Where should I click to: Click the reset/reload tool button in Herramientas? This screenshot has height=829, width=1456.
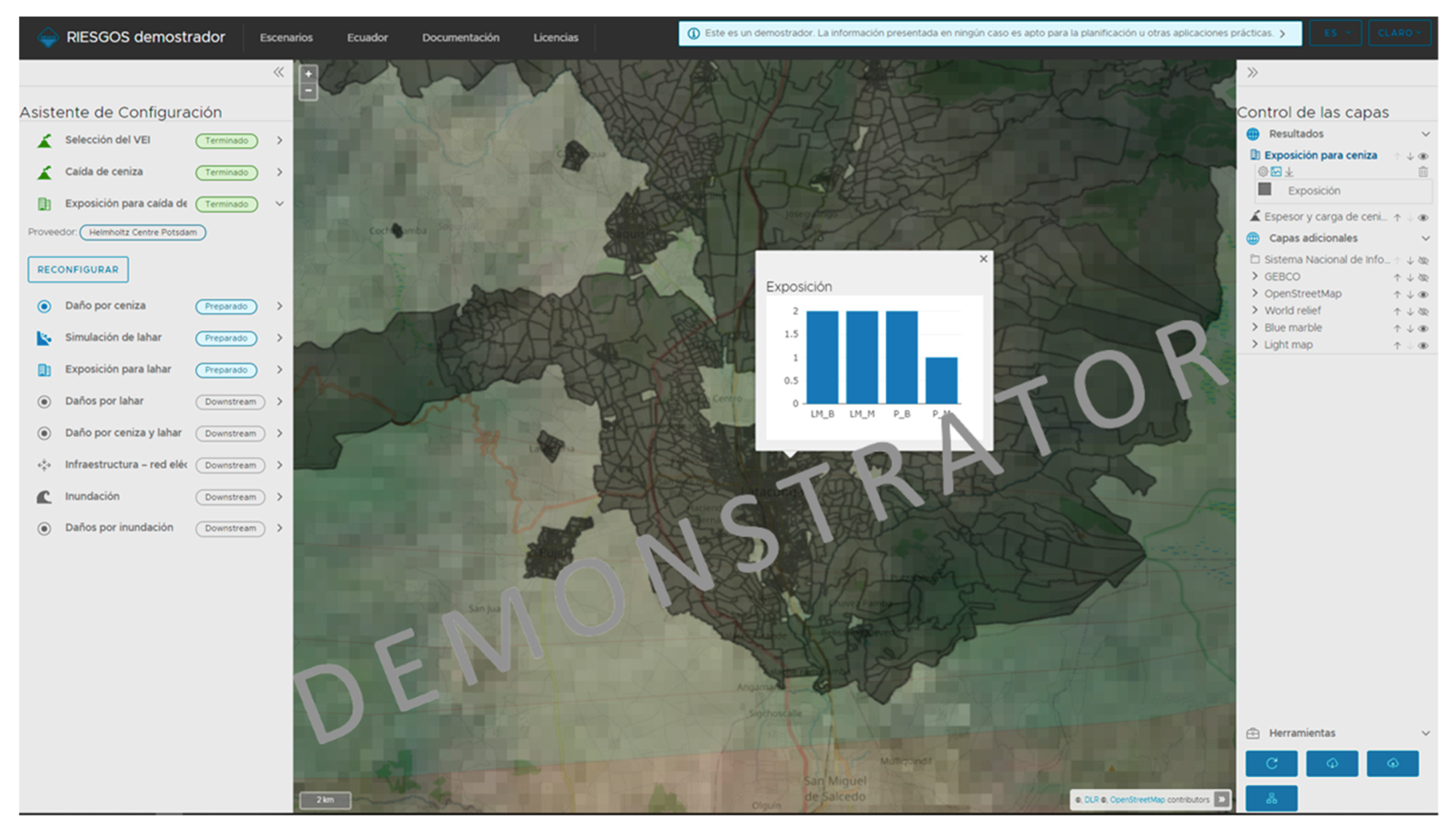click(x=1271, y=763)
